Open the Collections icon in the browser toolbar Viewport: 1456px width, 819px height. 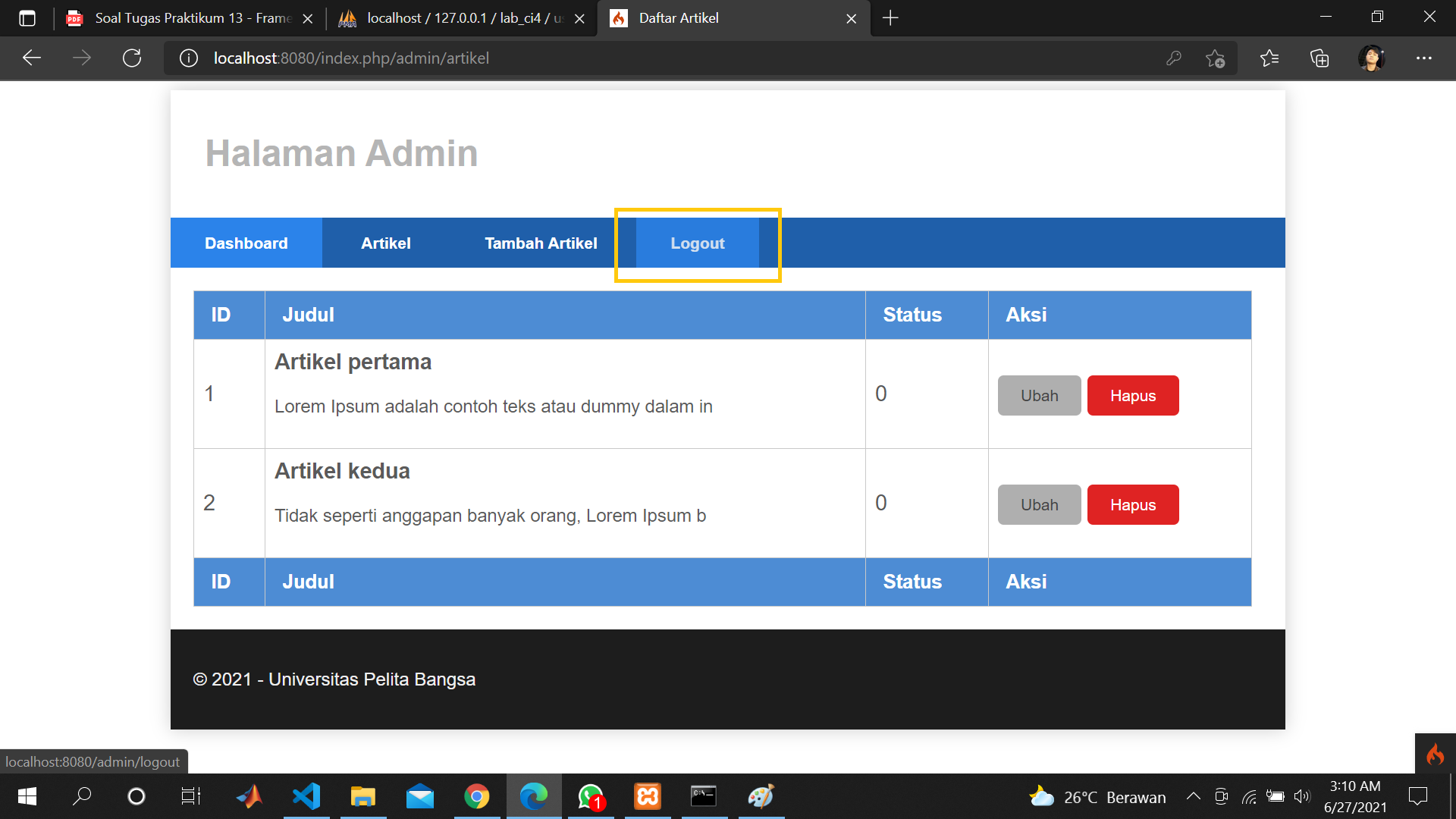pos(1319,58)
